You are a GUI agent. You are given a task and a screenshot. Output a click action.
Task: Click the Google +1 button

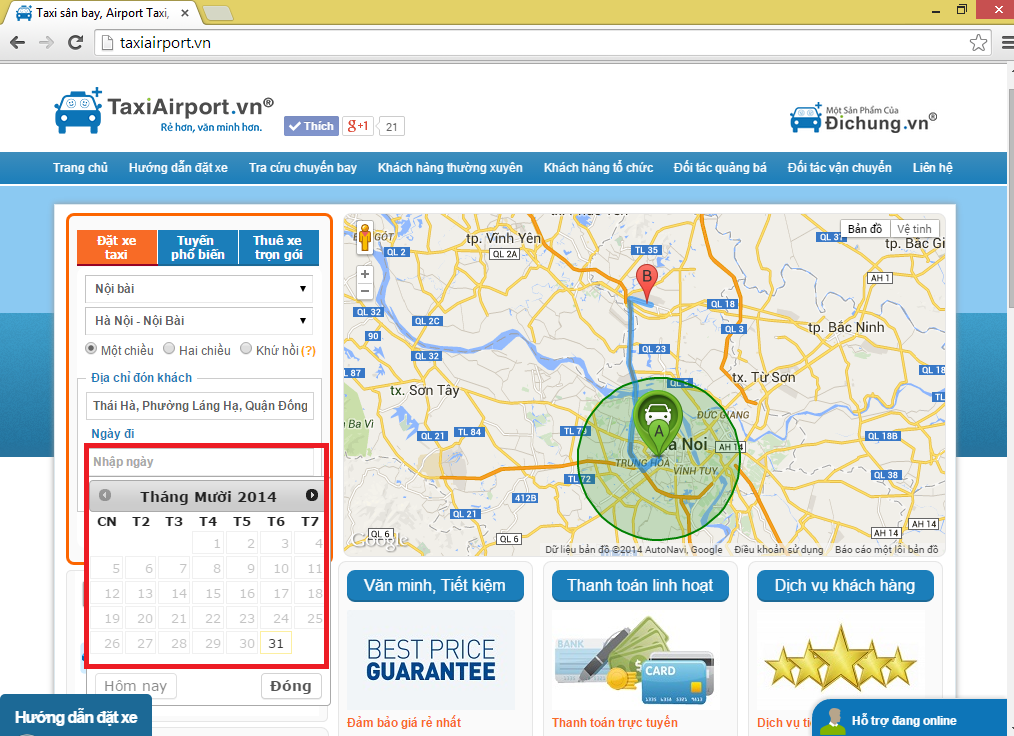coord(358,126)
